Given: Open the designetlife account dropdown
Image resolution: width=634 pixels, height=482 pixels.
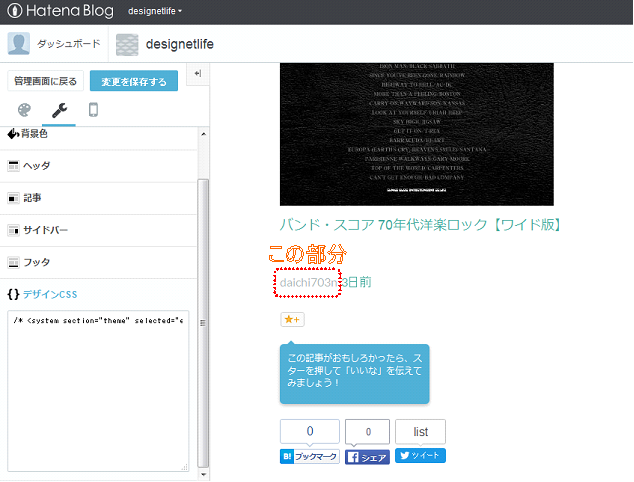Looking at the screenshot, I should point(155,11).
